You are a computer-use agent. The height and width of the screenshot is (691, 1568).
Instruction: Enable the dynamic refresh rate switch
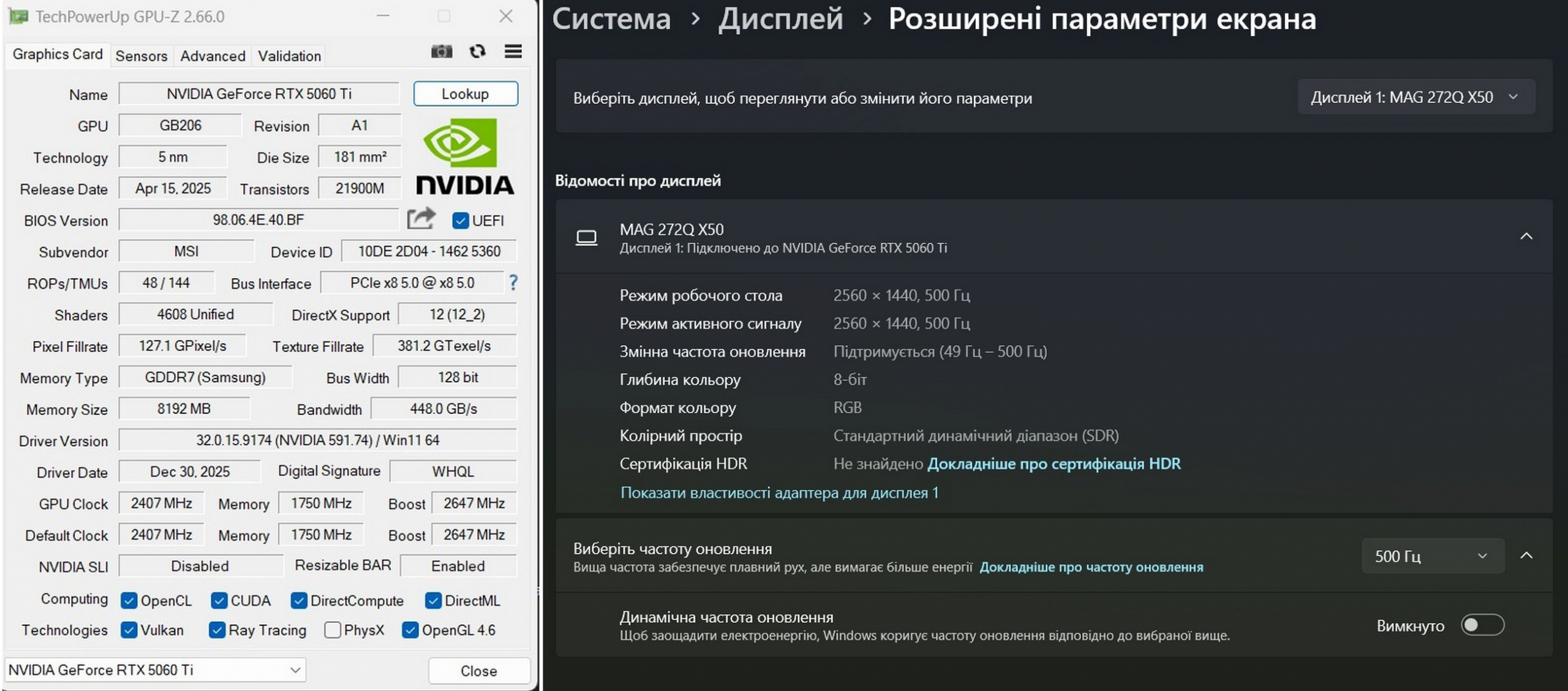click(1482, 625)
